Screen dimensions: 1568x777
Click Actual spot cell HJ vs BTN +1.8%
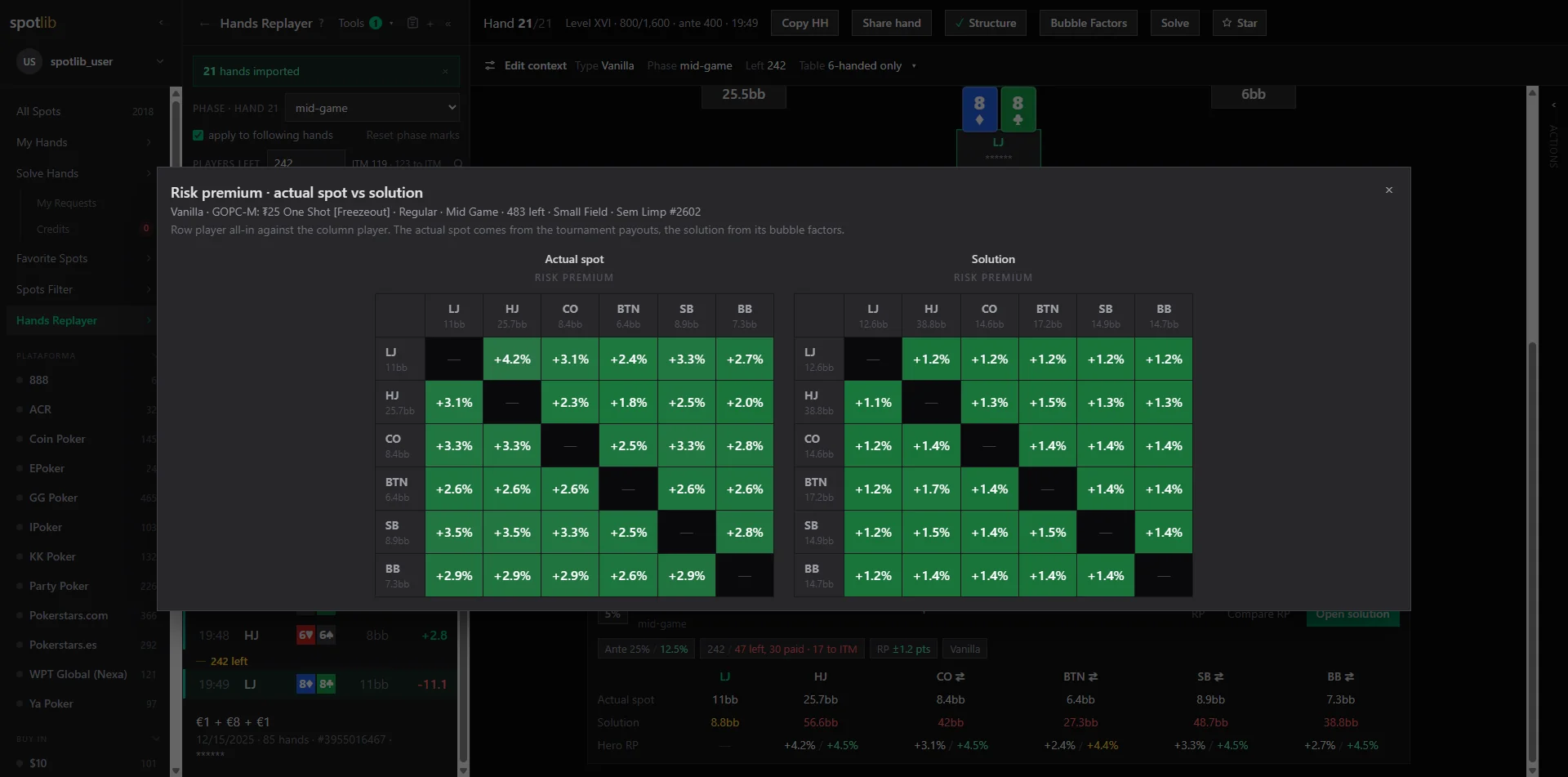click(628, 403)
